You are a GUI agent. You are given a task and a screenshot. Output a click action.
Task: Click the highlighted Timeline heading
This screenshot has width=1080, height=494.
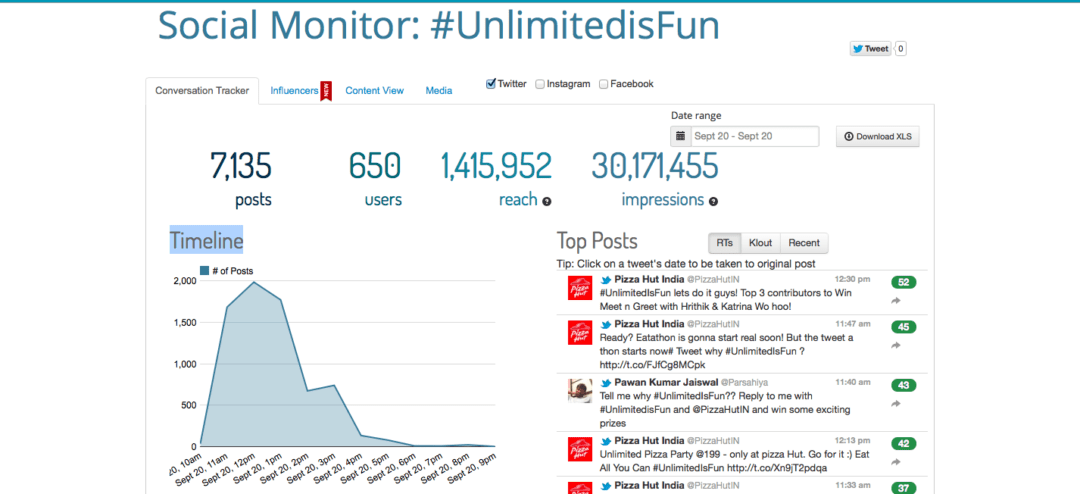[207, 240]
